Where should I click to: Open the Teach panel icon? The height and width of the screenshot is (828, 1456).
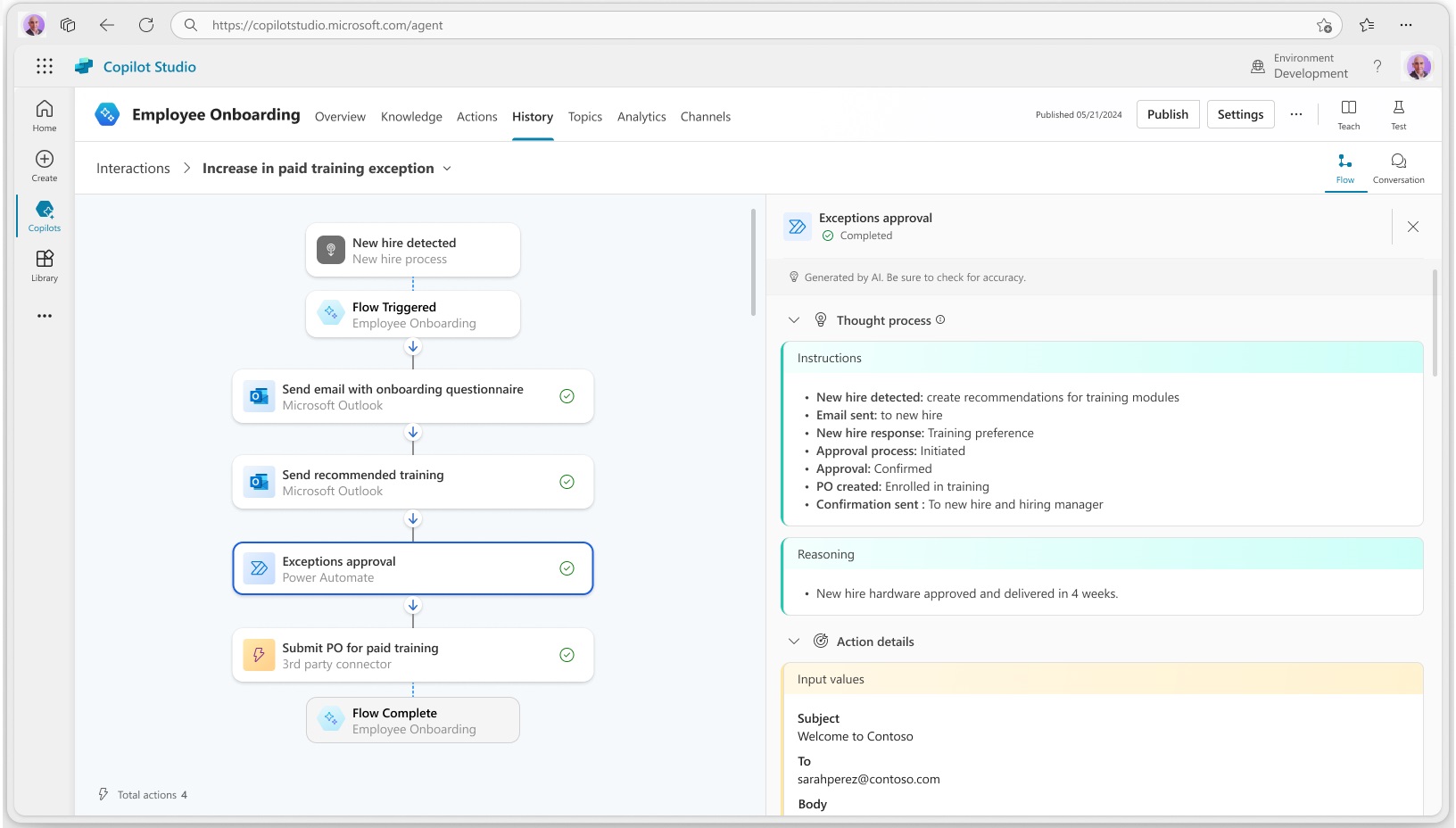[x=1348, y=113]
